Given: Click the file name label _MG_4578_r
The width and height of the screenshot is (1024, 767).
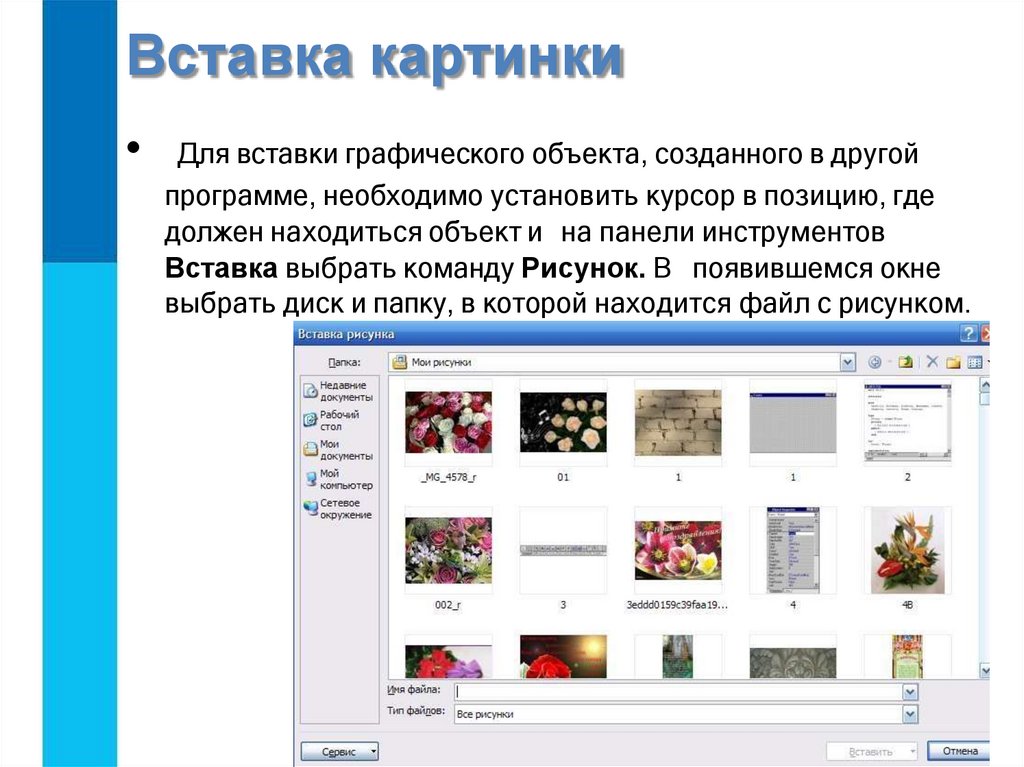Looking at the screenshot, I should coord(449,478).
